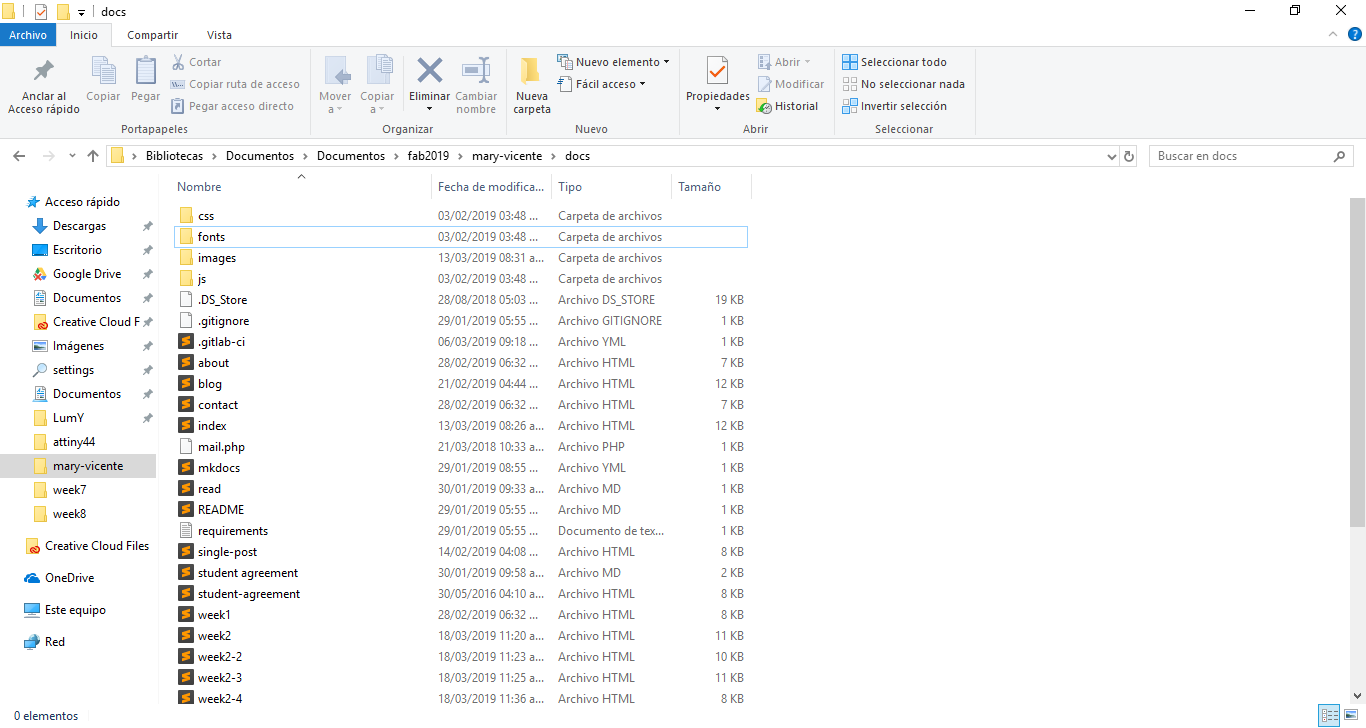The width and height of the screenshot is (1366, 728).
Task: Expand the address bar history dropdown
Action: tap(1112, 156)
